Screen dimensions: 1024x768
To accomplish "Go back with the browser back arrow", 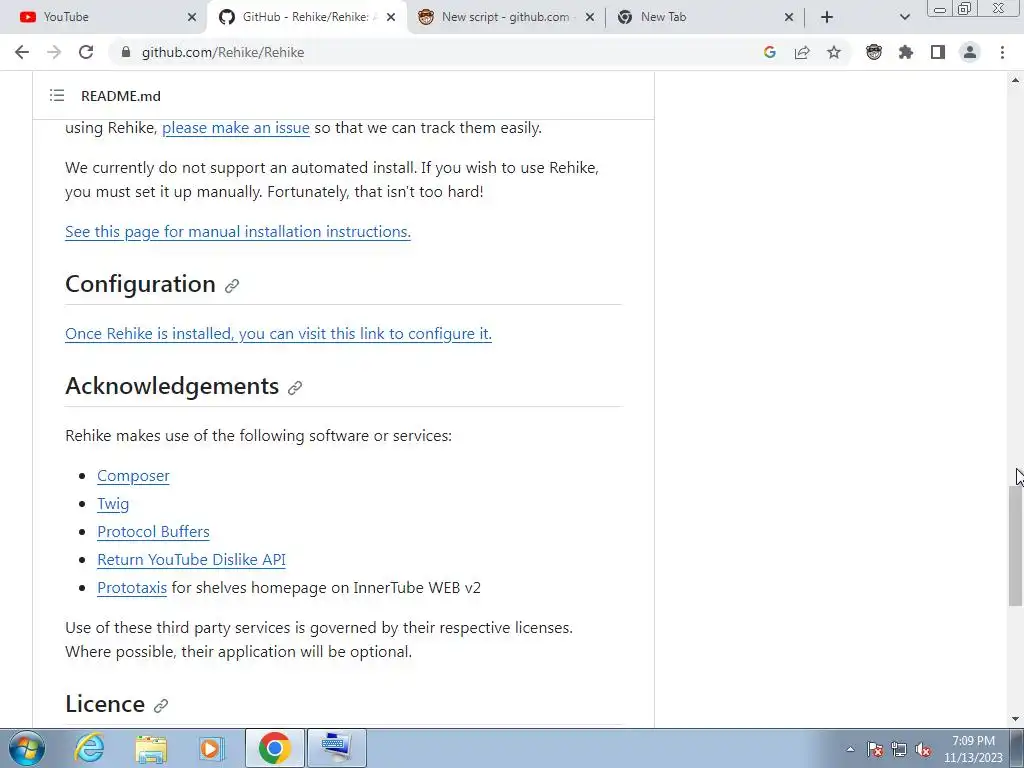I will (x=22, y=52).
